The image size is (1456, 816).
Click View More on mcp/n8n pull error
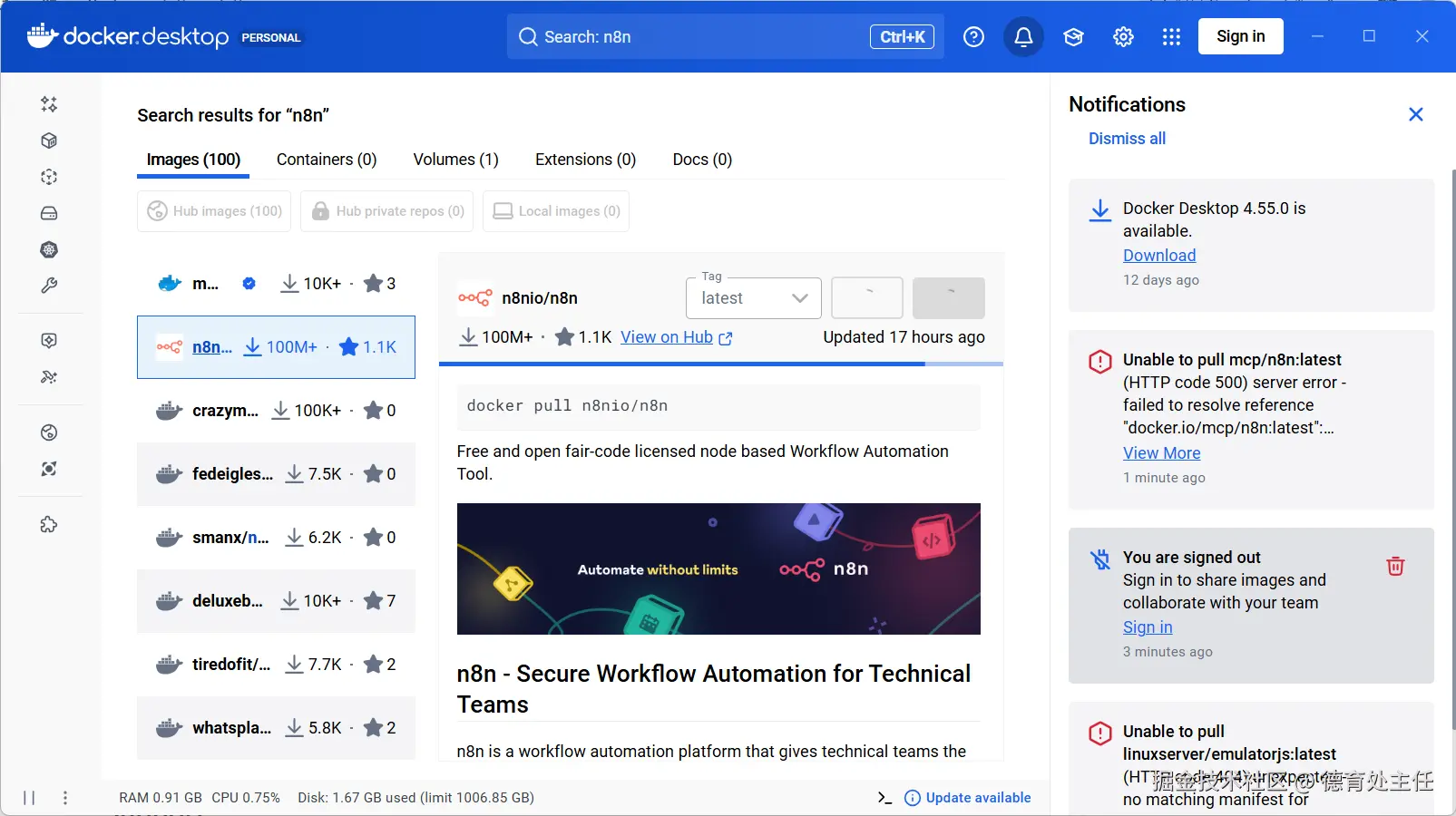point(1161,453)
